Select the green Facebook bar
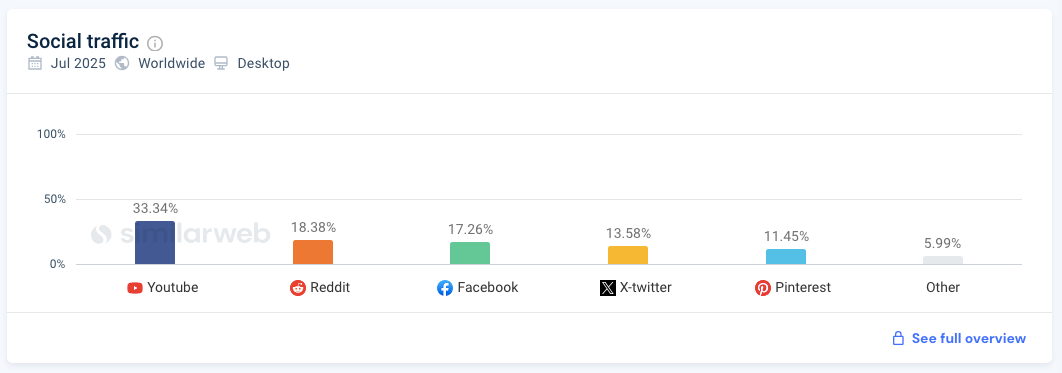This screenshot has height=373, width=1062. [x=470, y=253]
